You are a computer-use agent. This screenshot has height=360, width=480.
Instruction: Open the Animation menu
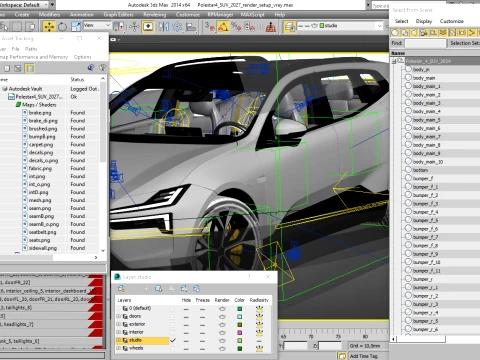[82, 15]
